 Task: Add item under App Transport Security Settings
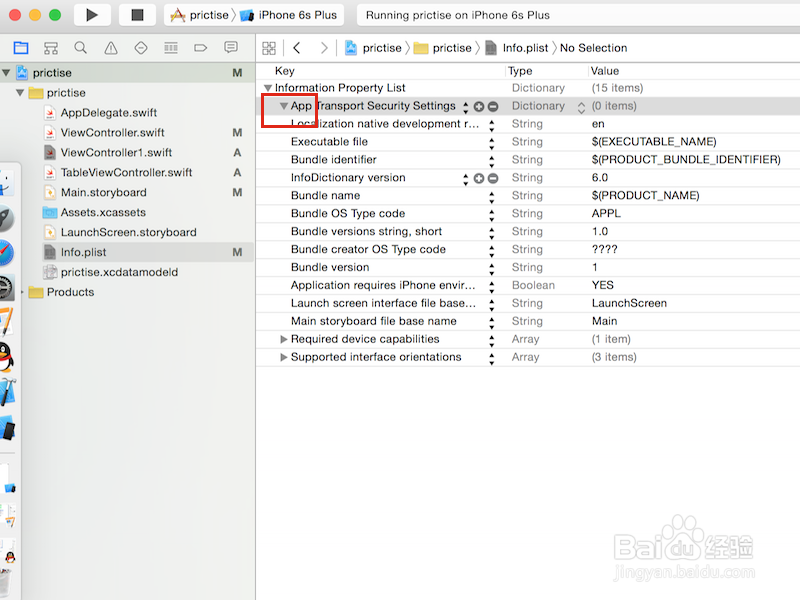click(x=479, y=107)
